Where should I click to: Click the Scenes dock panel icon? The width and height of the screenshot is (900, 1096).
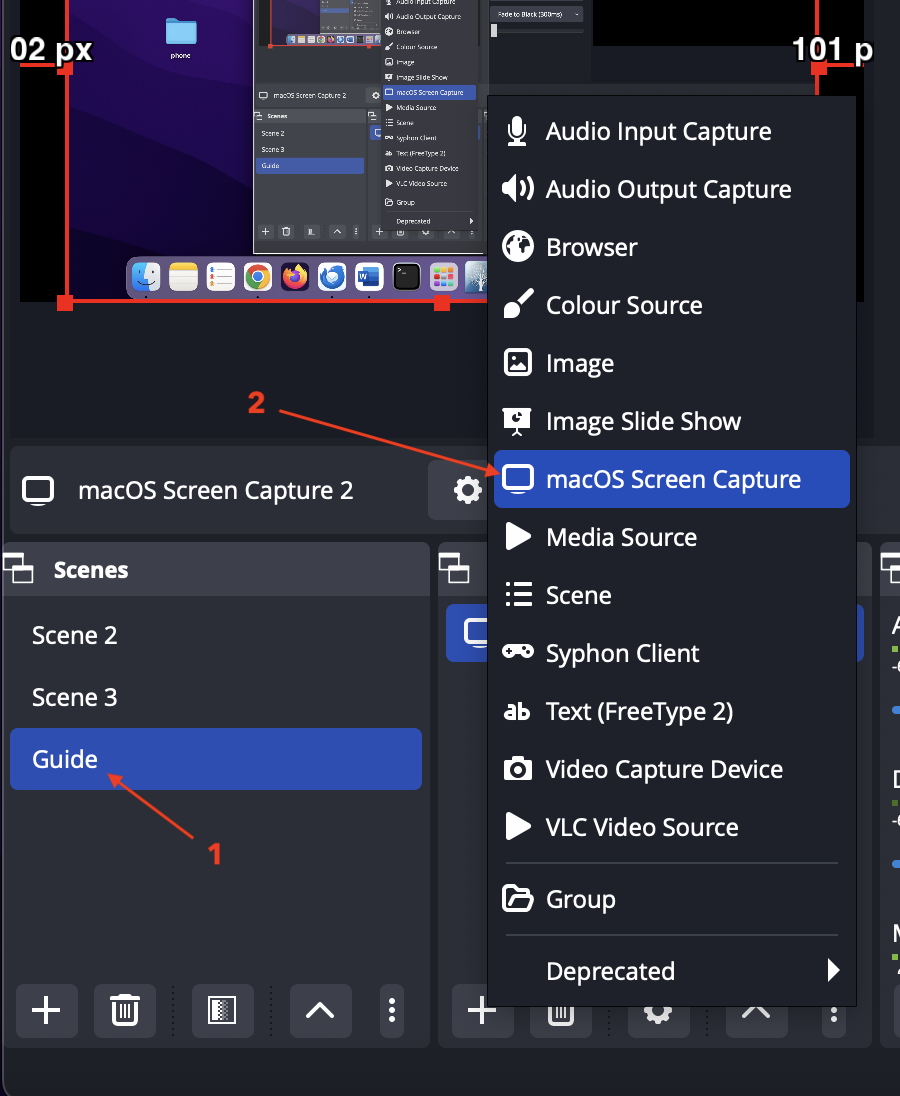click(x=18, y=568)
